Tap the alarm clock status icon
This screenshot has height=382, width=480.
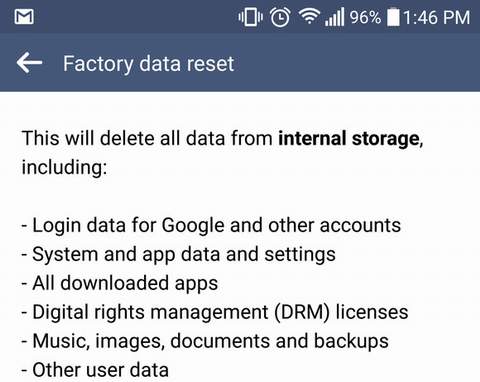point(280,17)
